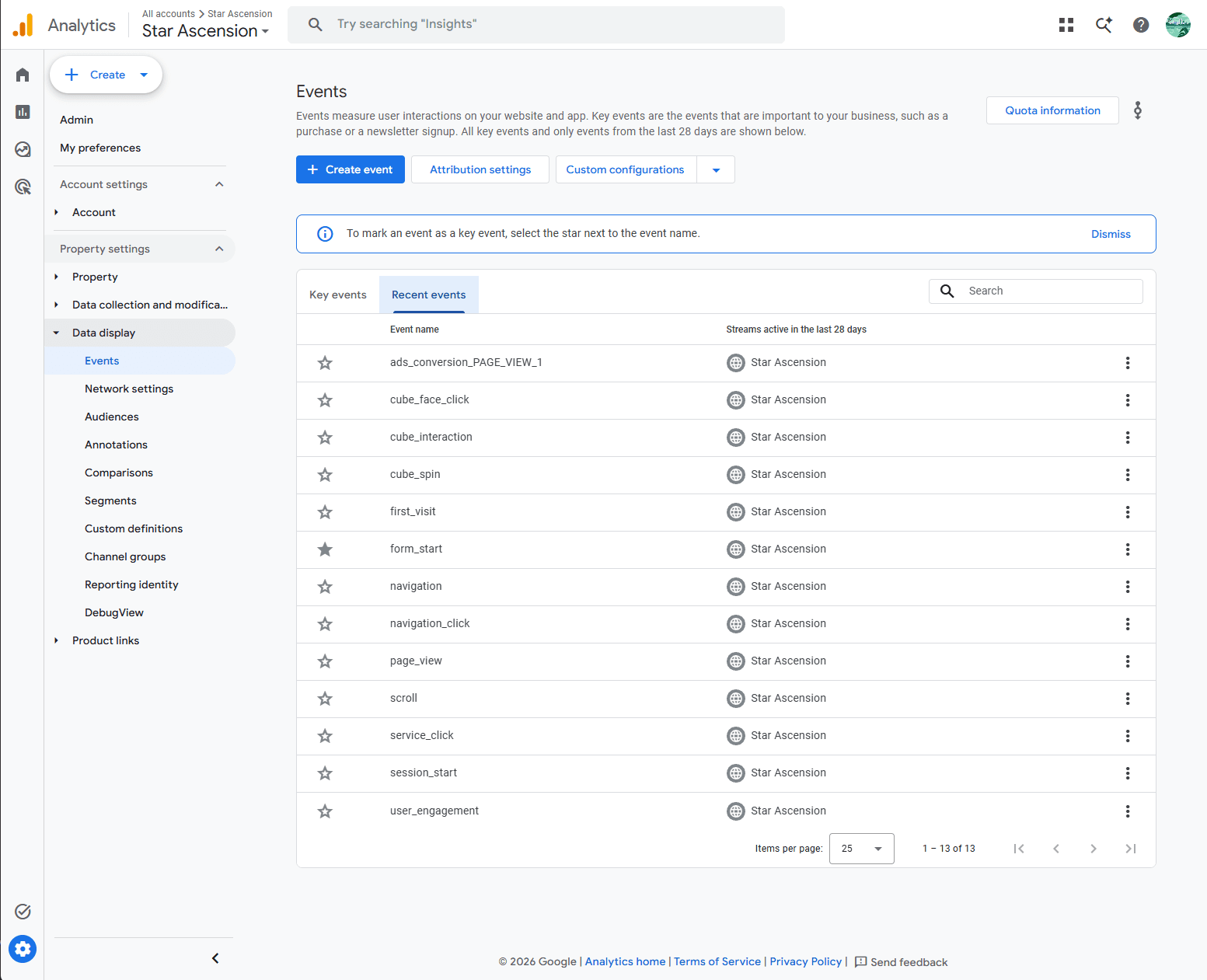Star user_engagement as key event
Image resolution: width=1207 pixels, height=980 pixels.
(x=325, y=811)
